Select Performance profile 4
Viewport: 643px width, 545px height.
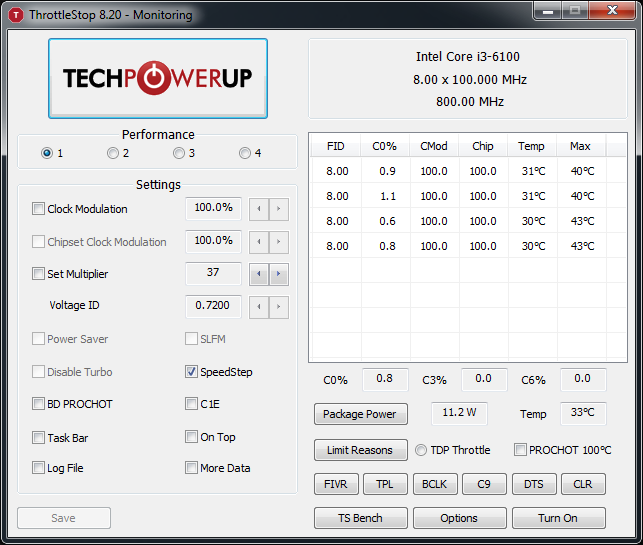point(245,153)
